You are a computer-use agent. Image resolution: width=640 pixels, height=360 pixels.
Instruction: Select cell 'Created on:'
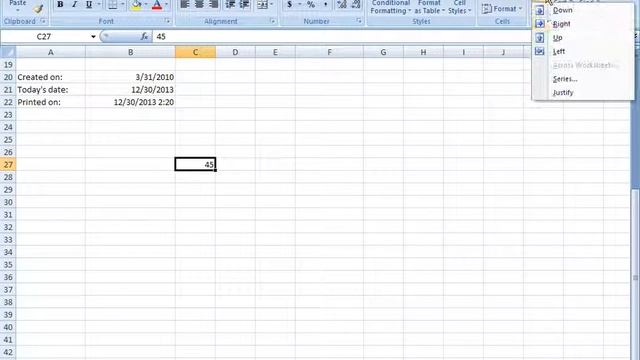click(51, 77)
